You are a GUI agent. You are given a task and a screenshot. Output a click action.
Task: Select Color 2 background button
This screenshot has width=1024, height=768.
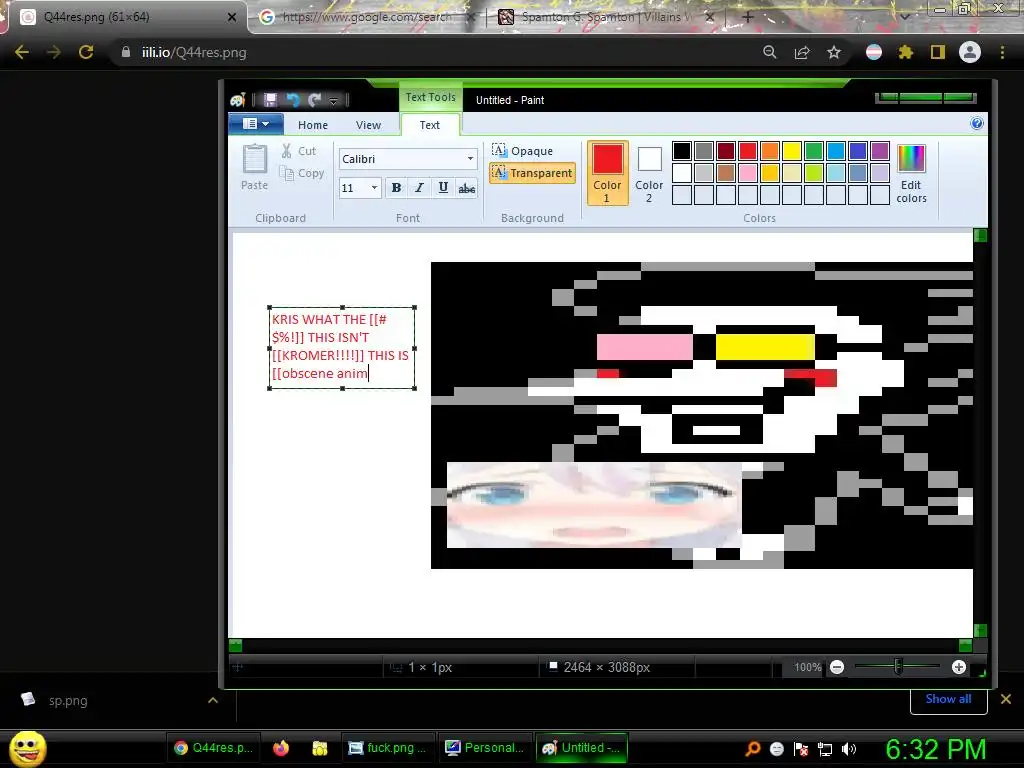point(649,173)
